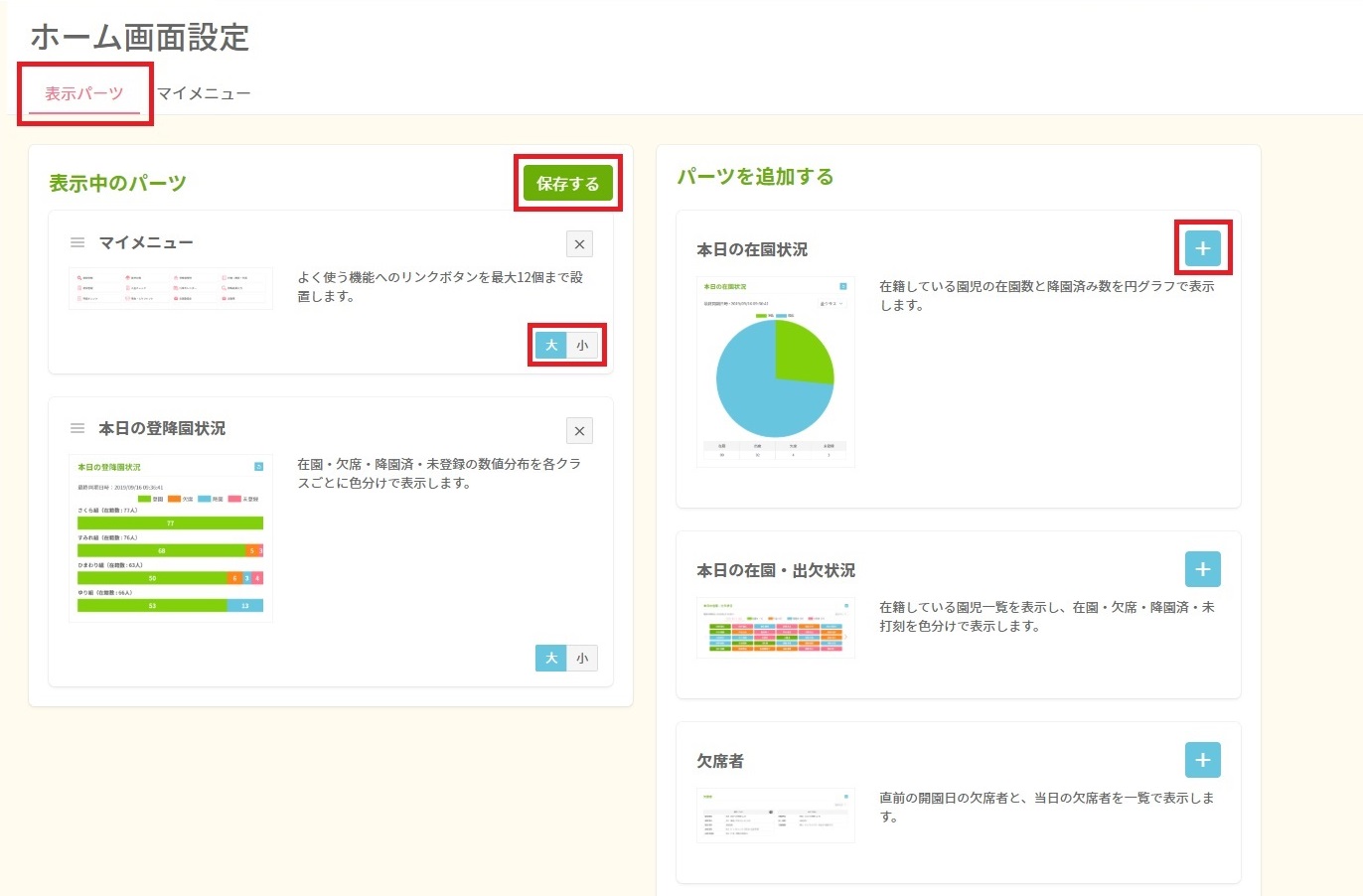Click the パーツを追加する heading
This screenshot has width=1363, height=896.
[x=755, y=176]
